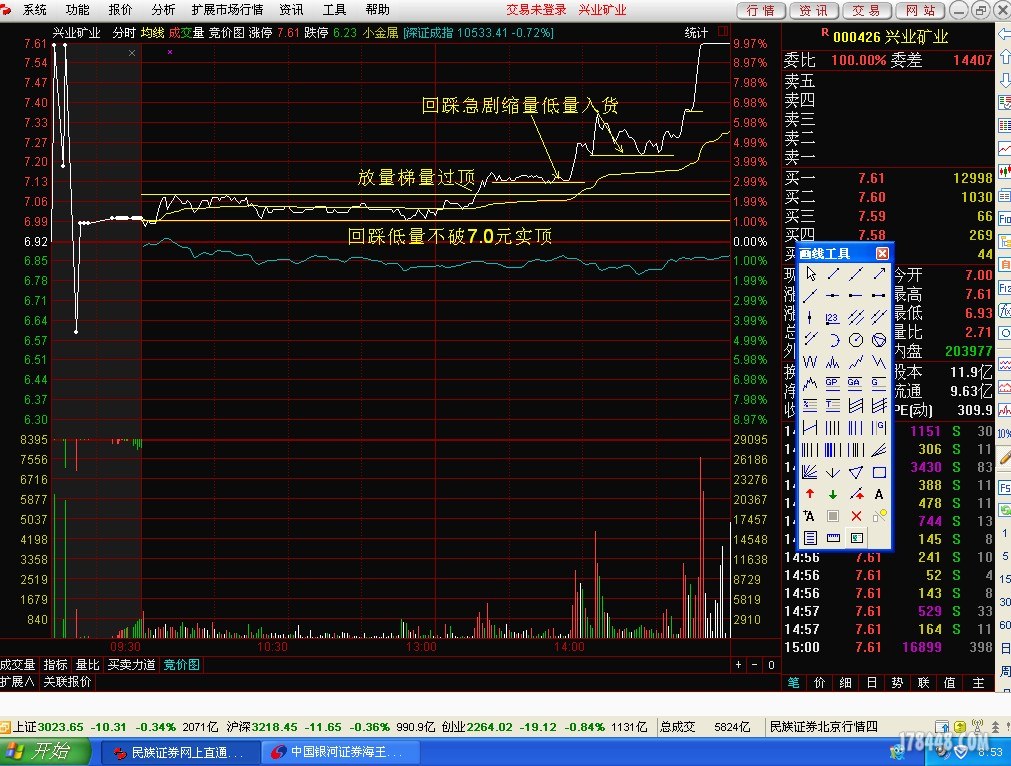1011x766 pixels.
Task: Select the 细 detail tab in quote panel
Action: tap(845, 683)
